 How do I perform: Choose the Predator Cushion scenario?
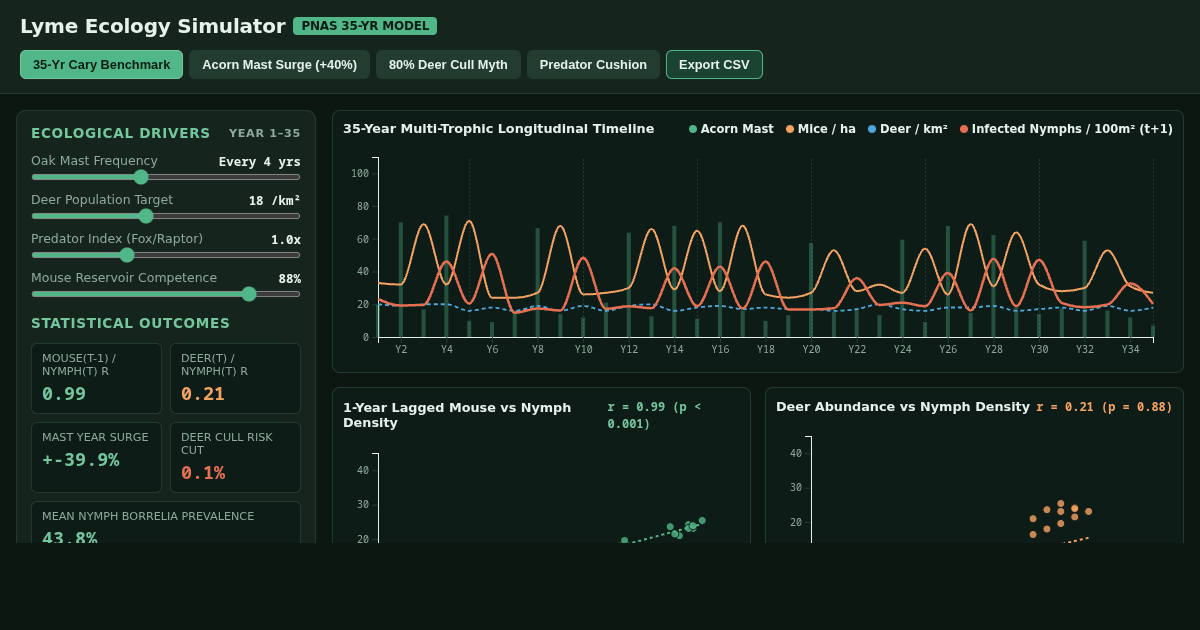coord(593,65)
